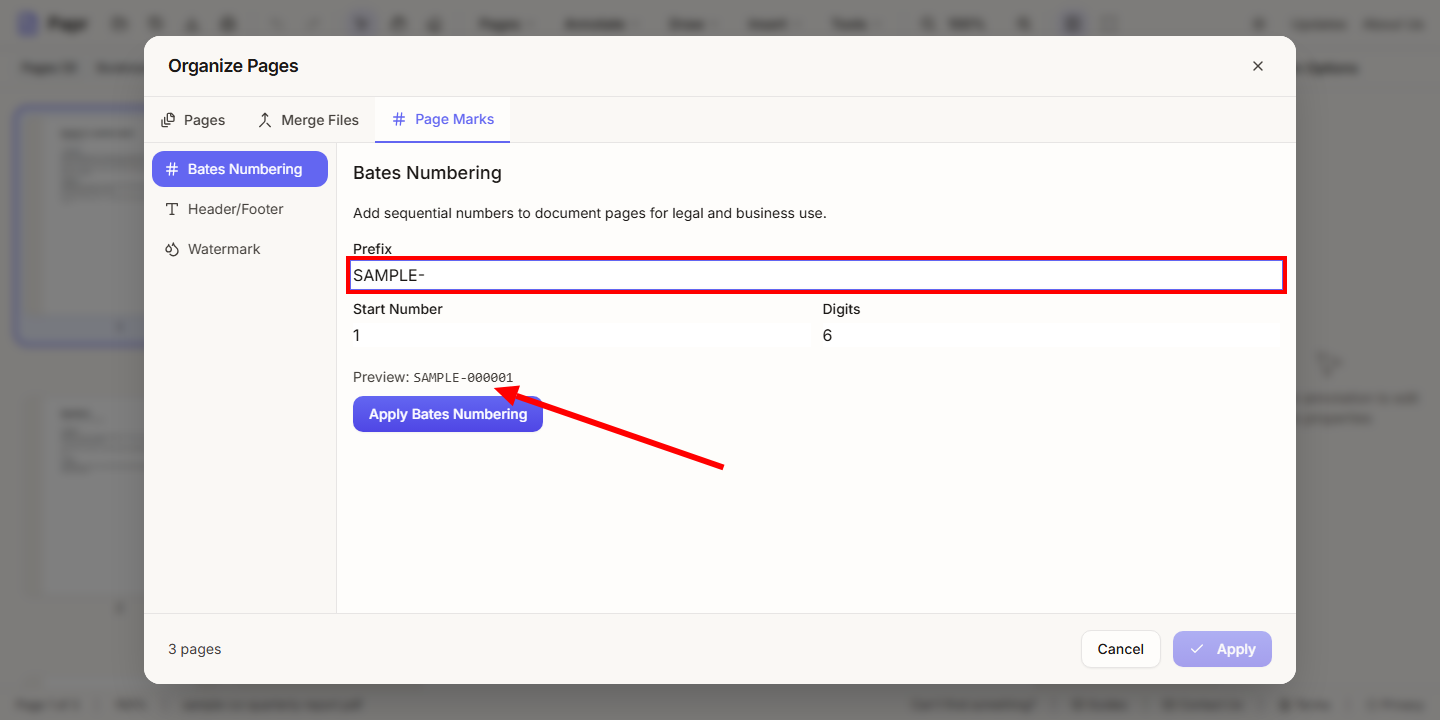Select the Page Marks tab
The height and width of the screenshot is (720, 1440).
point(443,119)
